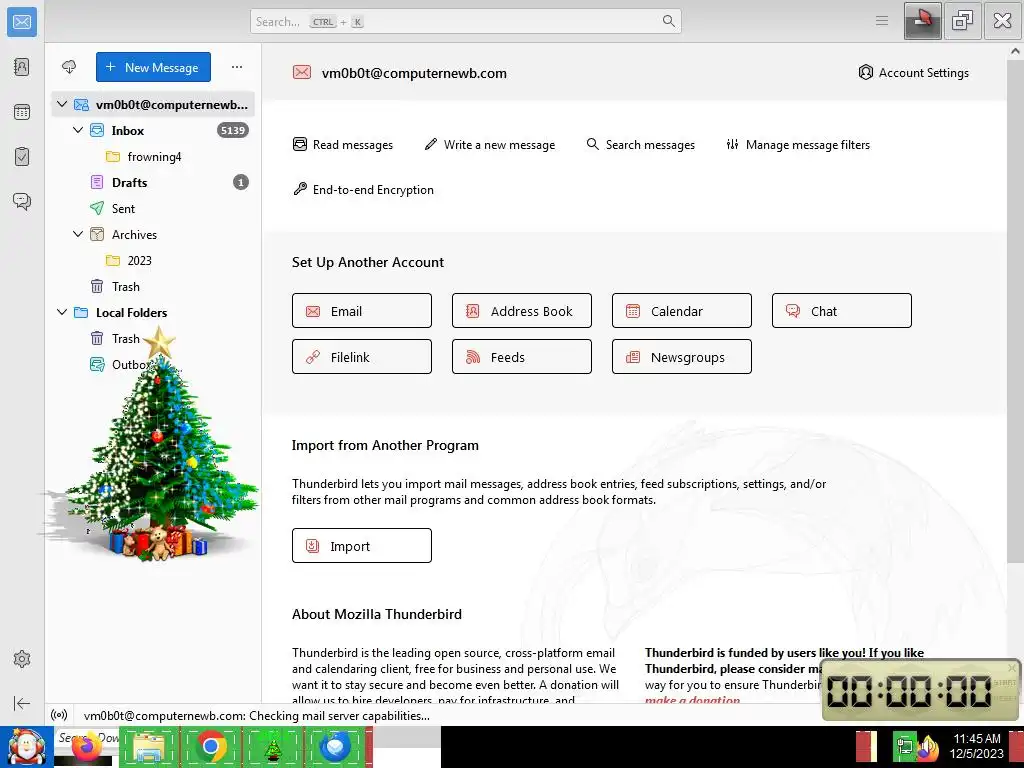Set up Filelink

[362, 357]
